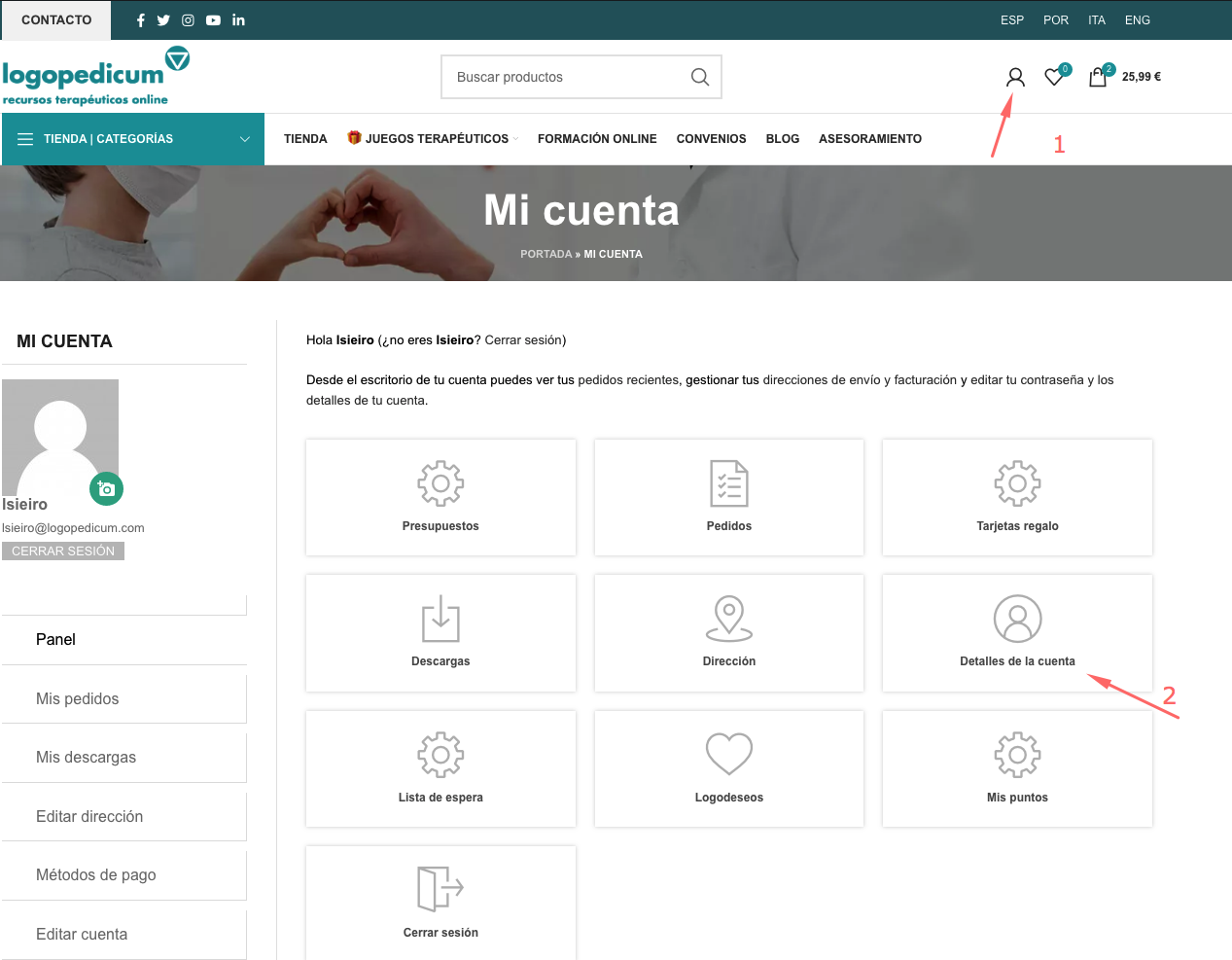The height and width of the screenshot is (960, 1232).
Task: Click the door icon to cerrar sesión
Action: [x=440, y=886]
